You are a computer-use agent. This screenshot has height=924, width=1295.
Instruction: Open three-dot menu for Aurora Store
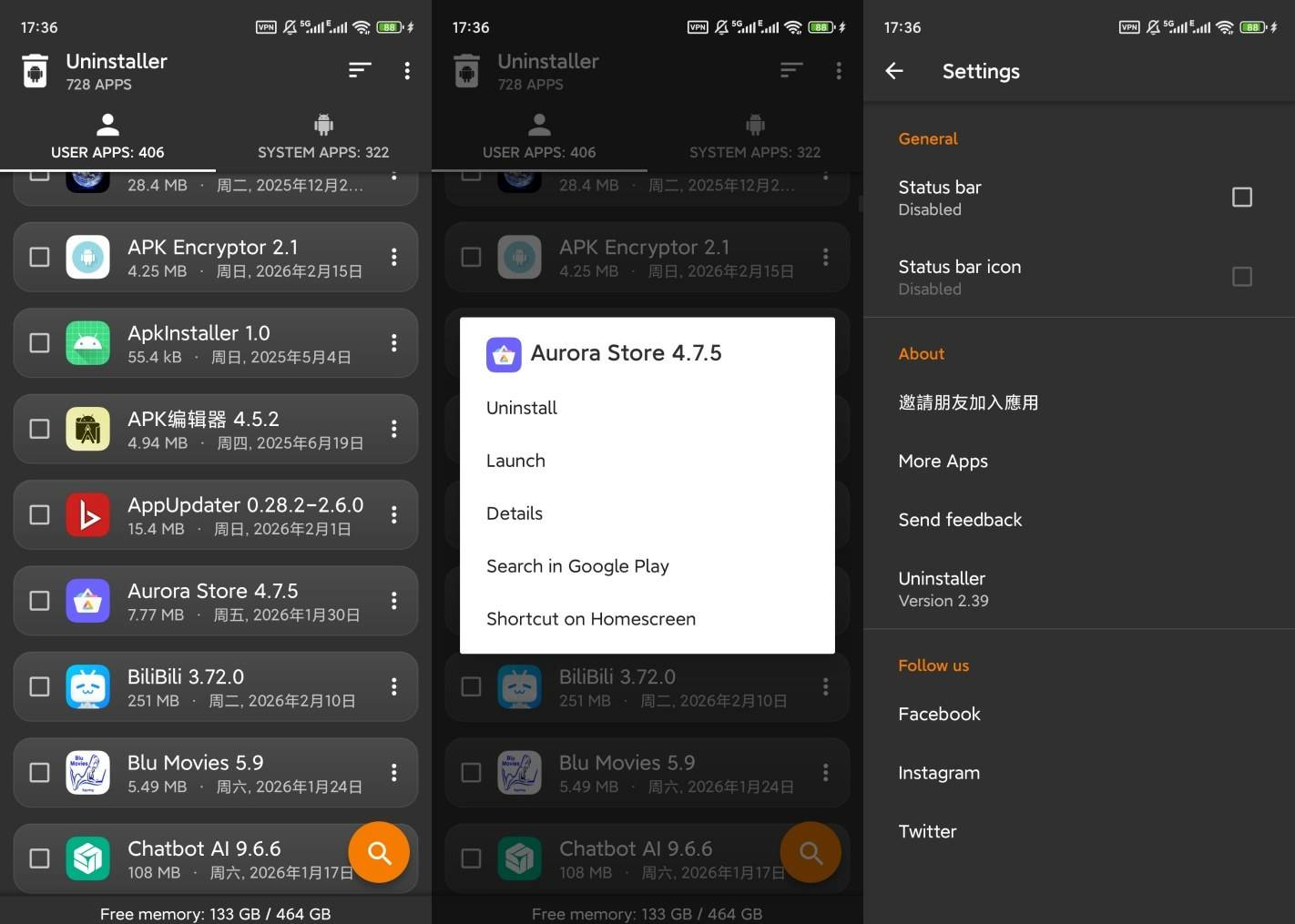(x=393, y=601)
